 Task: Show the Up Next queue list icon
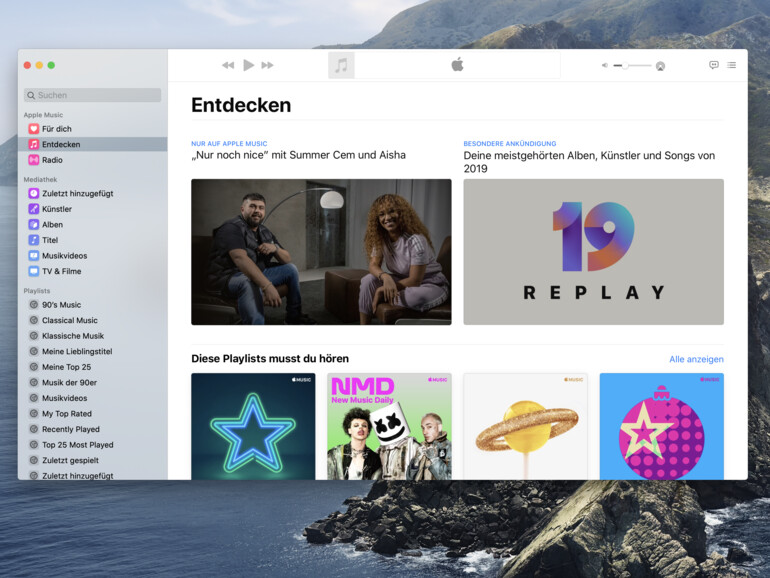tap(732, 65)
